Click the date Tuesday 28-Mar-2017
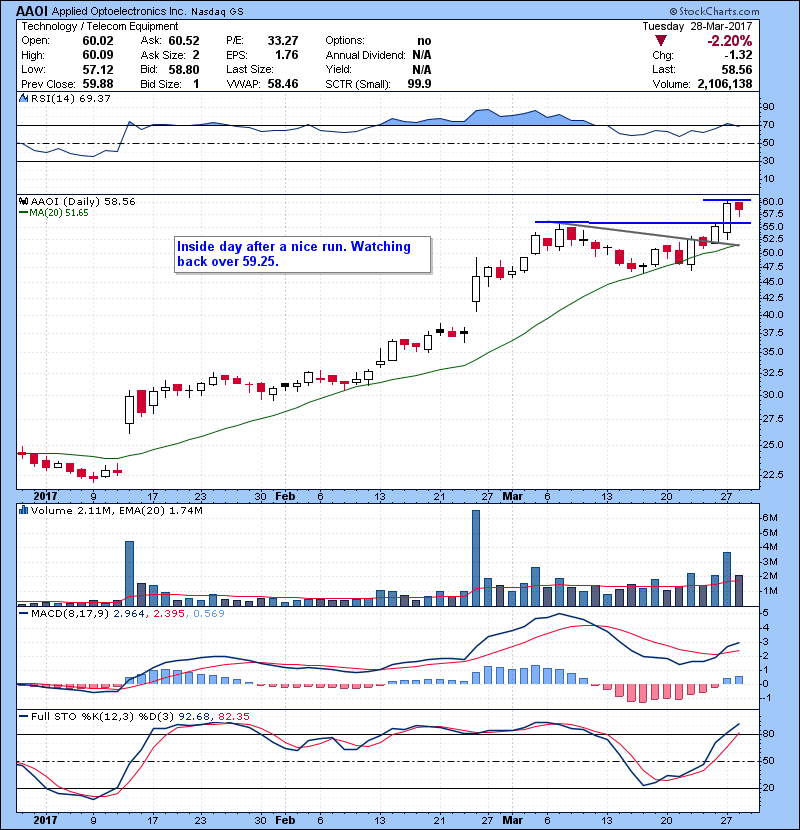The image size is (800, 830). point(697,26)
